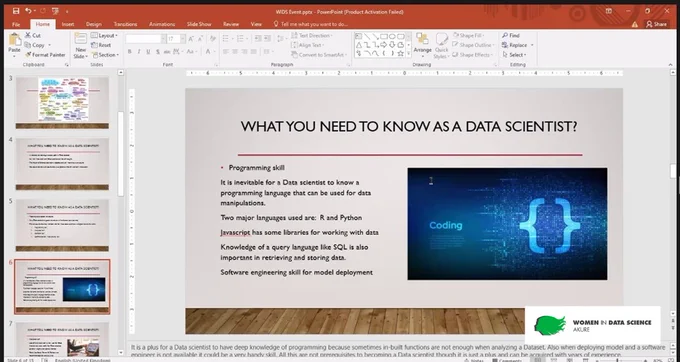Activate Format Painter
The height and width of the screenshot is (362, 680).
click(x=45, y=55)
